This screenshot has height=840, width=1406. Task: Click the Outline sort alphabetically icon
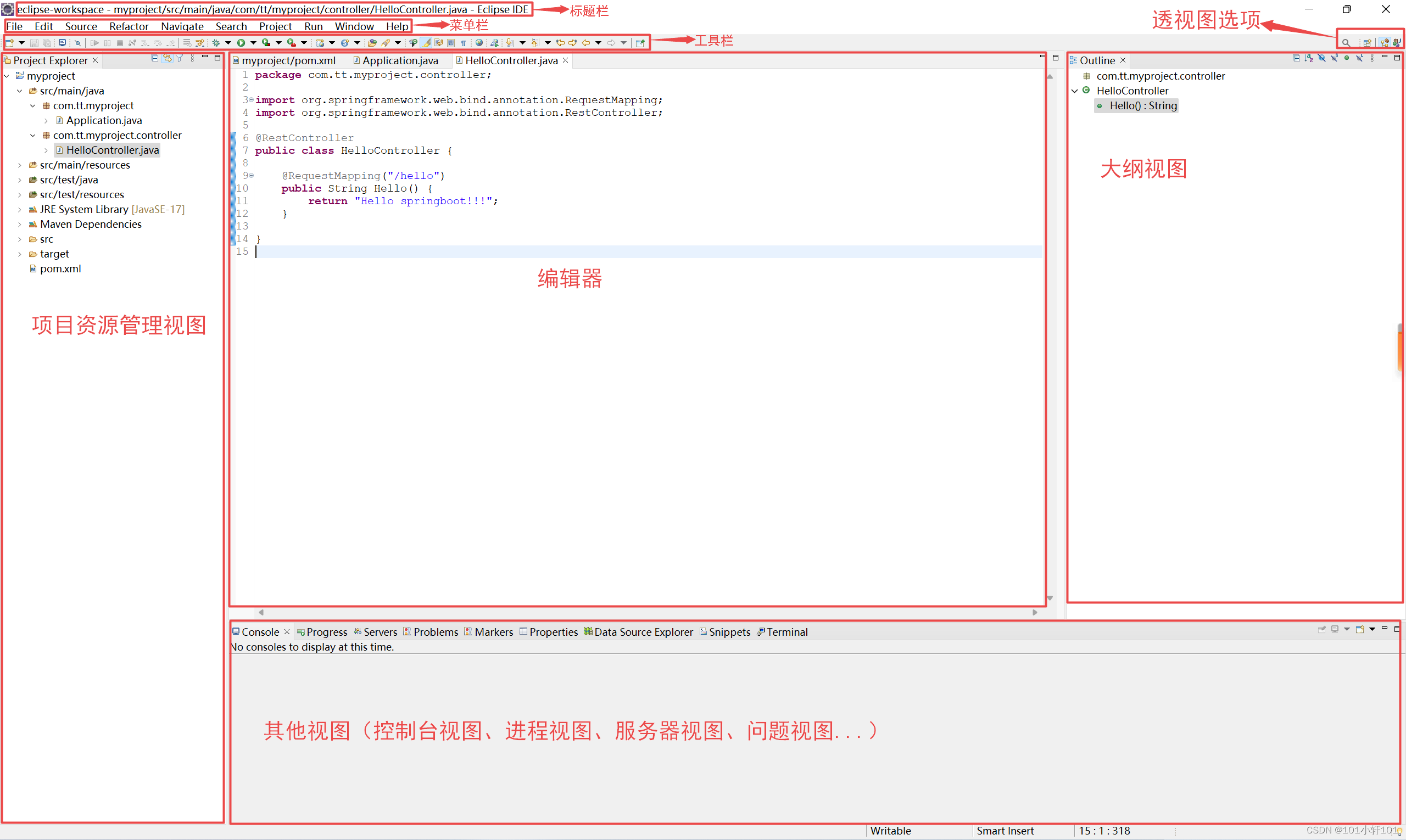1309,58
